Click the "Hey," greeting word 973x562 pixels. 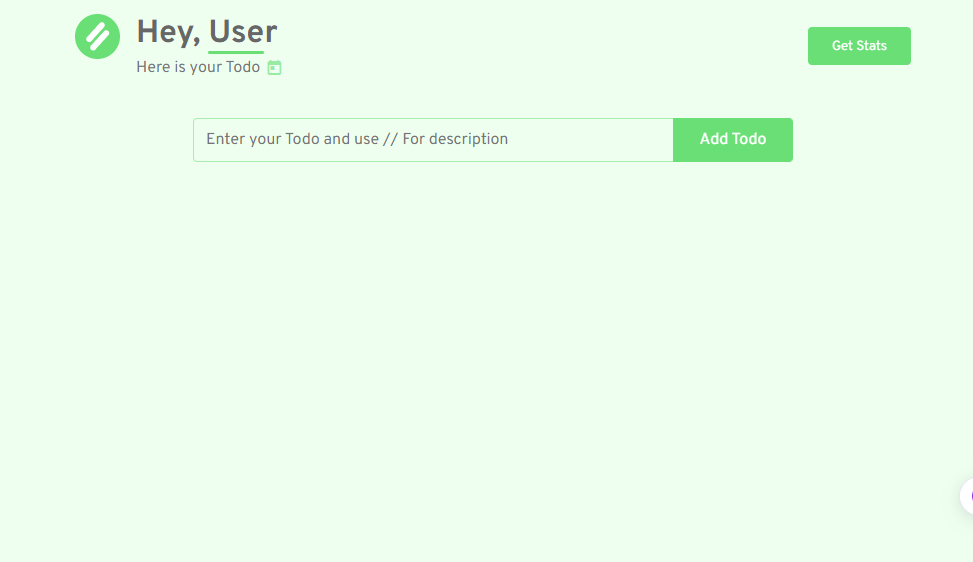(168, 32)
